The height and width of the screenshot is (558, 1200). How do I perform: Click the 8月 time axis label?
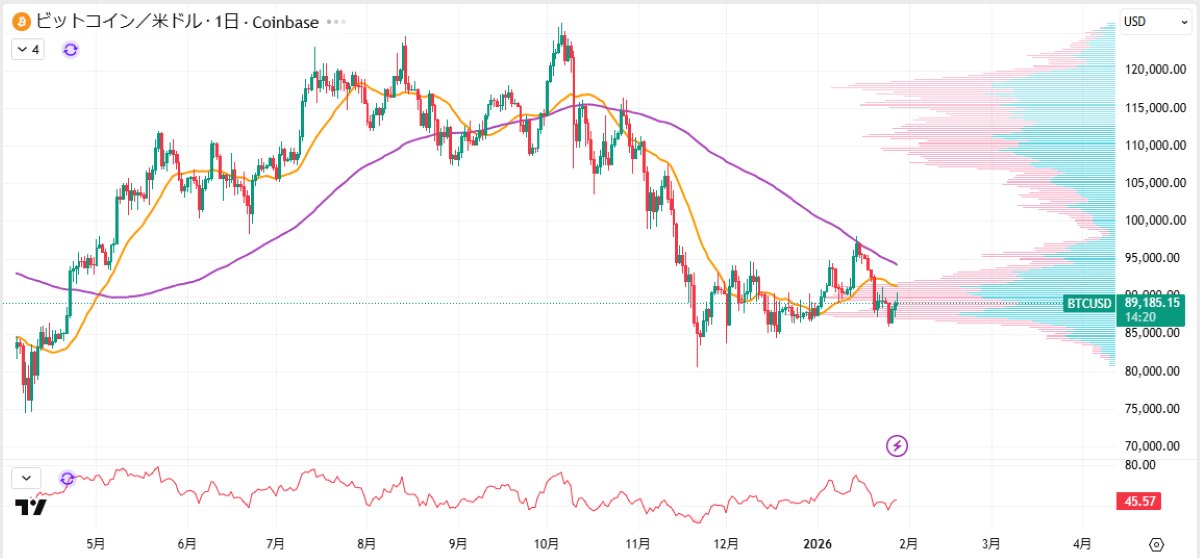click(367, 544)
